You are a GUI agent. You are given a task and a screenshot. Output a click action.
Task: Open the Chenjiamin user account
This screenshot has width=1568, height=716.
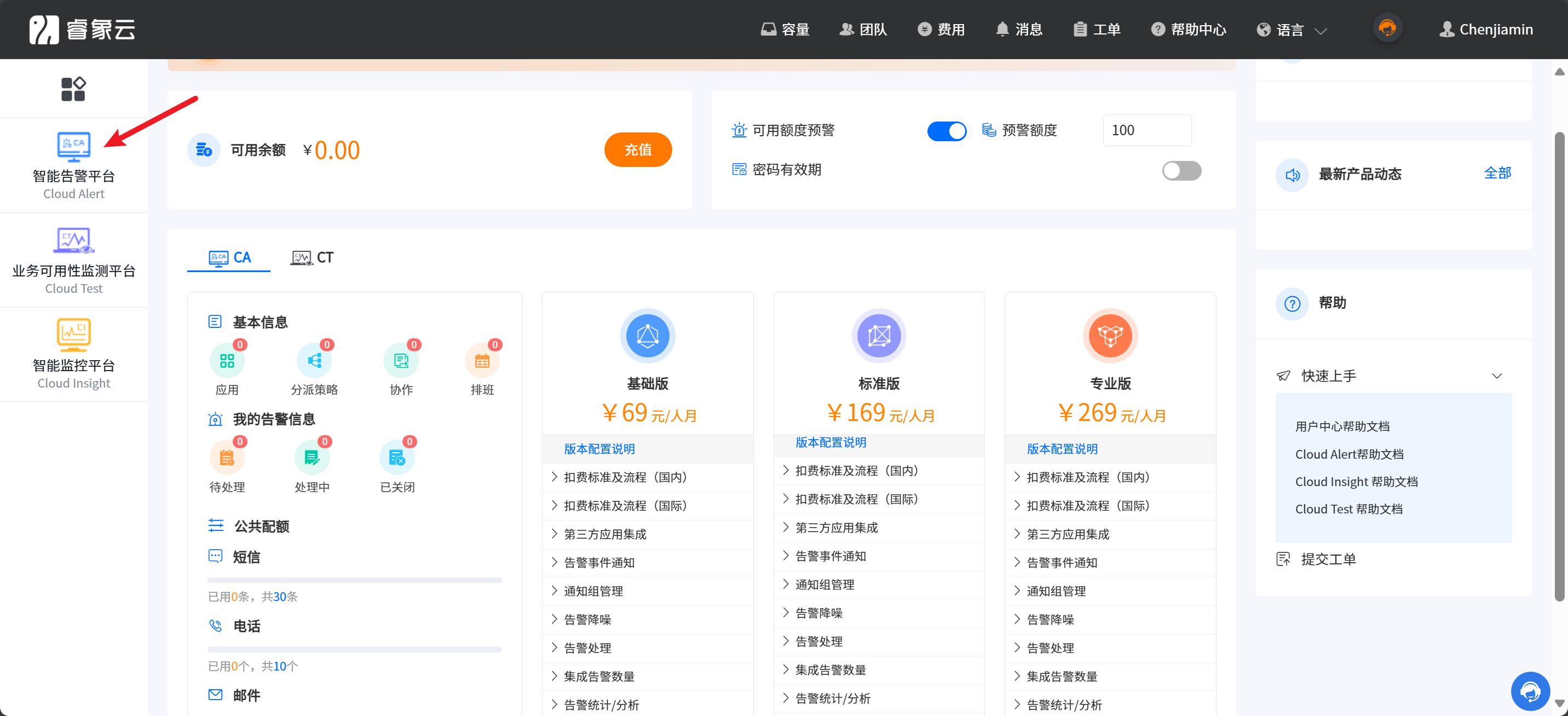1485,29
